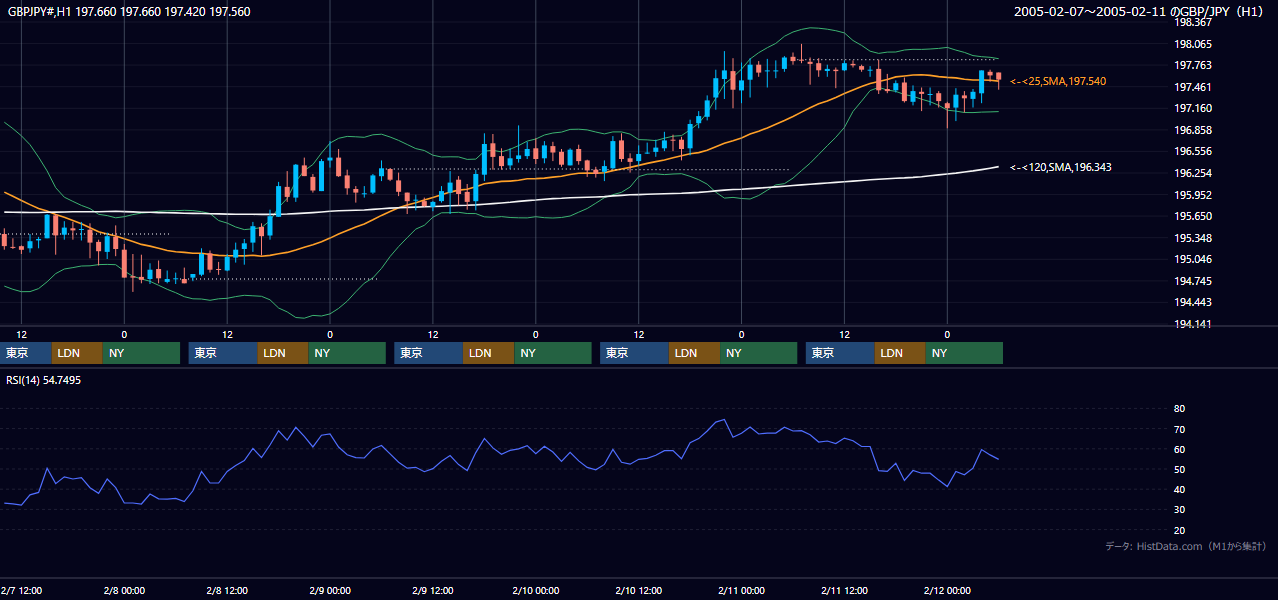Select the 2/10 00:00 time axis label
This screenshot has width=1278, height=600.
(536, 590)
